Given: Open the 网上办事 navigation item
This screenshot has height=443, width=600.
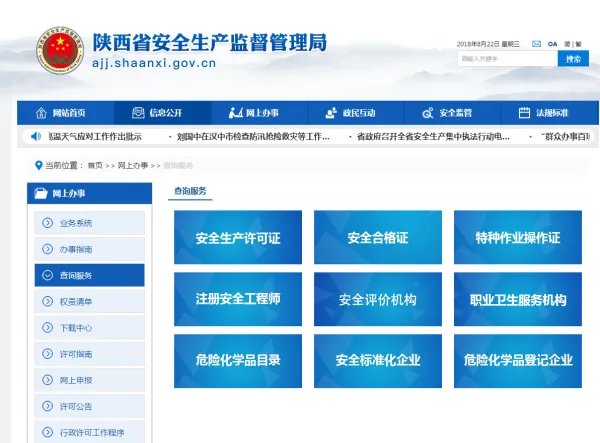Looking at the screenshot, I should [259, 113].
